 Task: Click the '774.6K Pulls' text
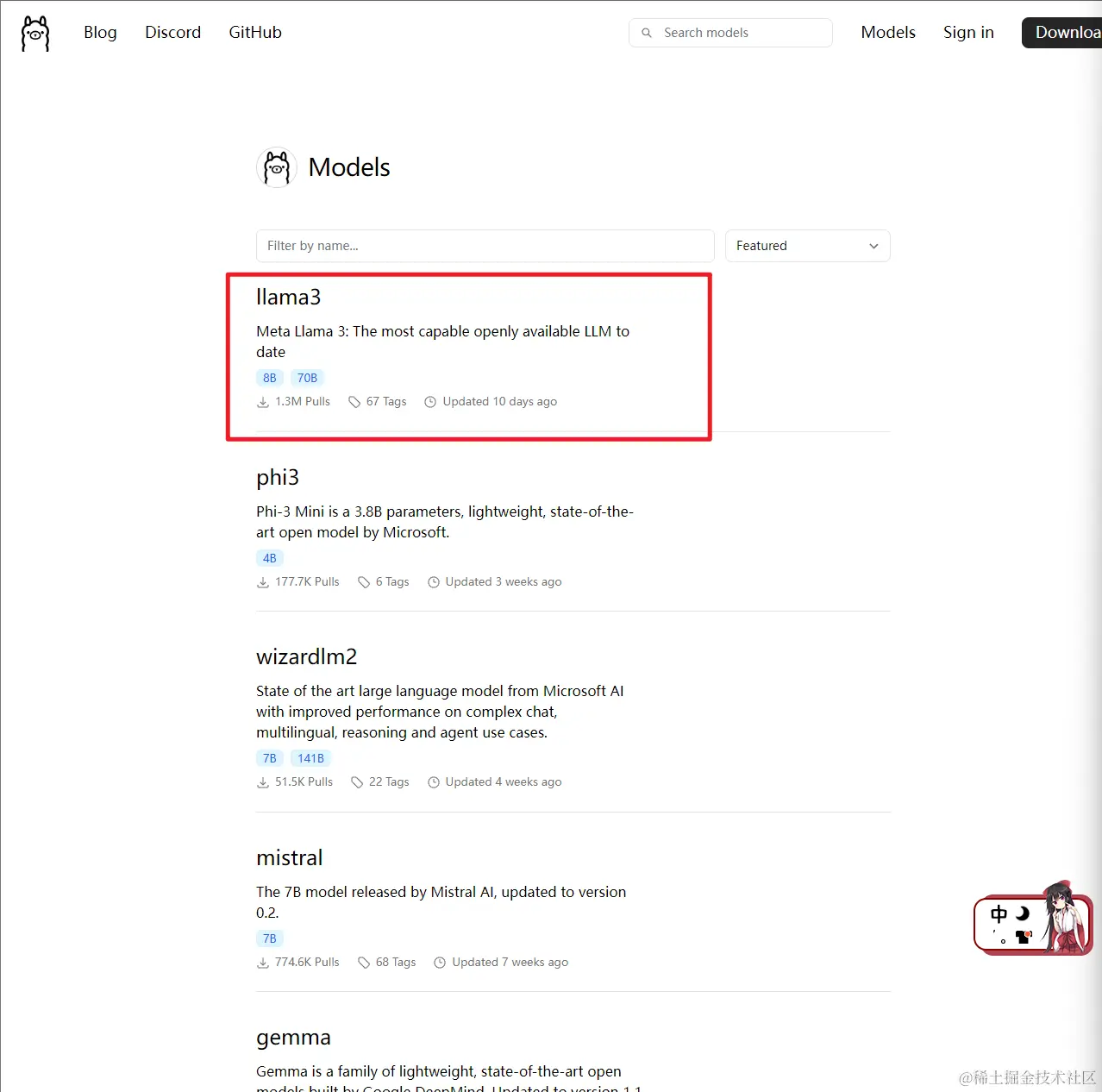[307, 963]
